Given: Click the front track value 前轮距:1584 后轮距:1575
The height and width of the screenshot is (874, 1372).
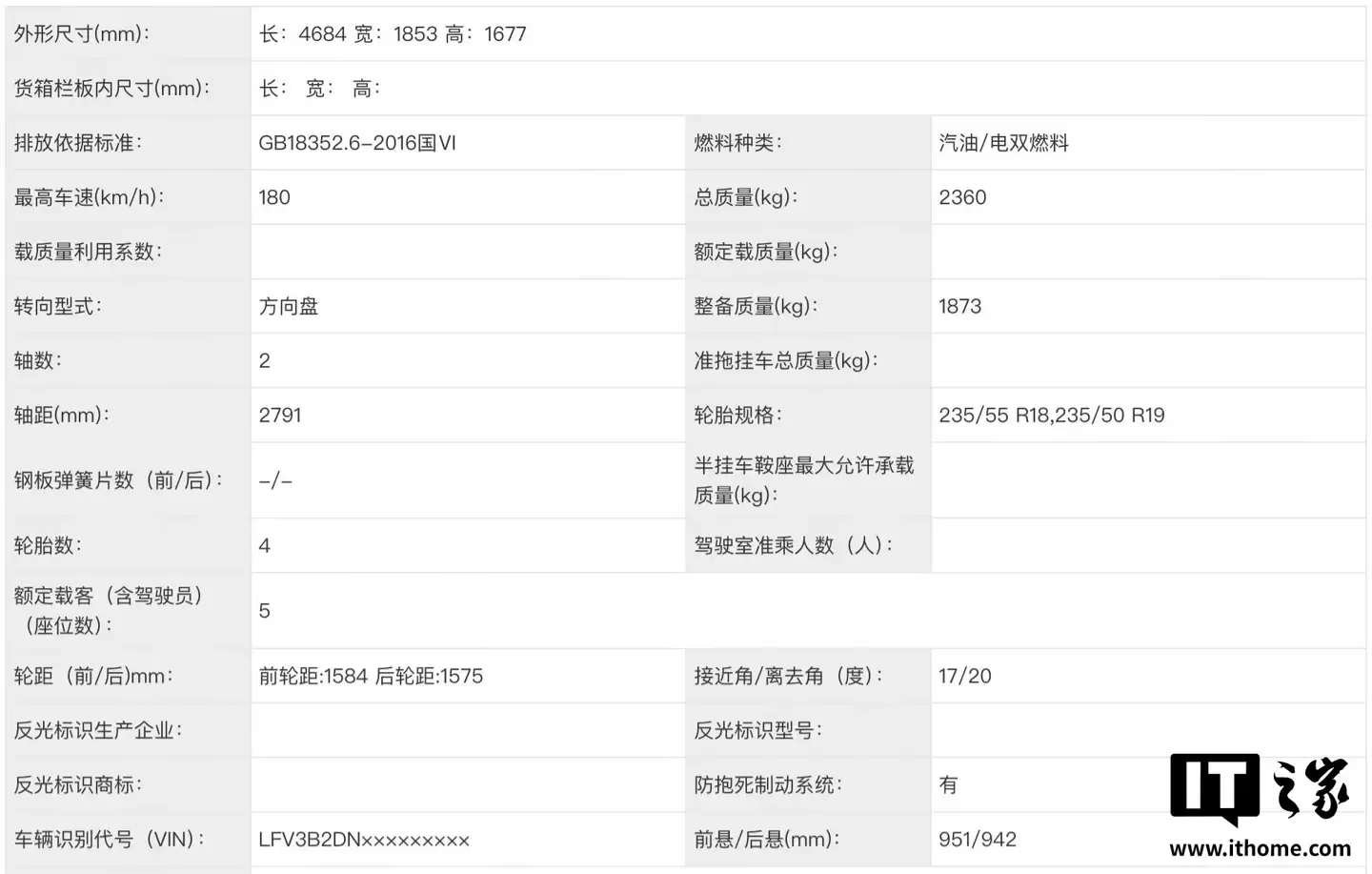Looking at the screenshot, I should (370, 676).
